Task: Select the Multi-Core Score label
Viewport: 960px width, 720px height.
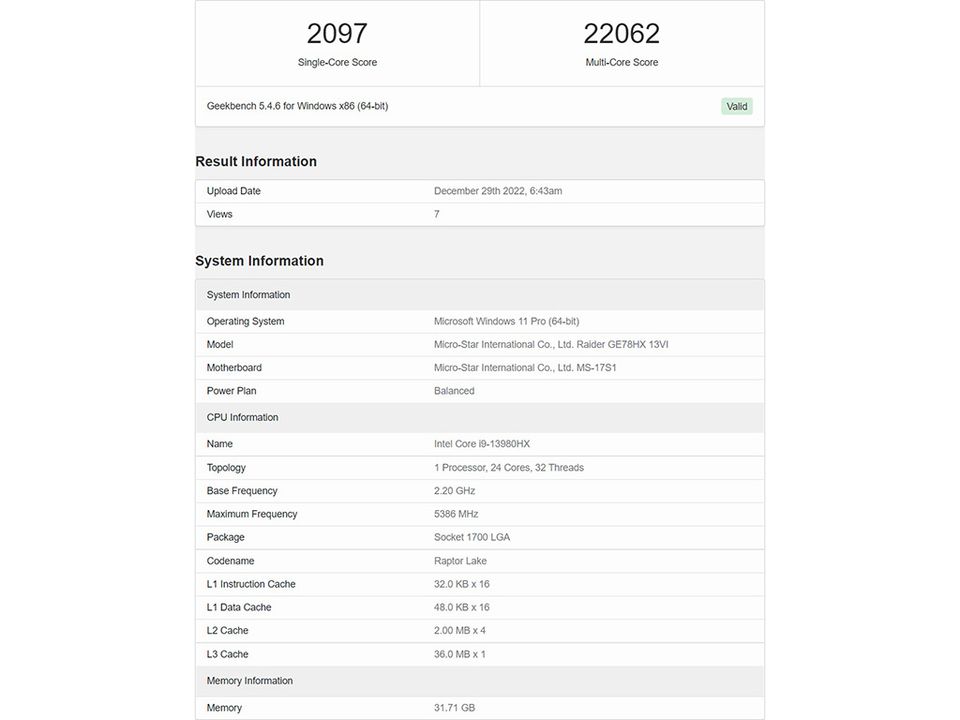Action: [622, 62]
